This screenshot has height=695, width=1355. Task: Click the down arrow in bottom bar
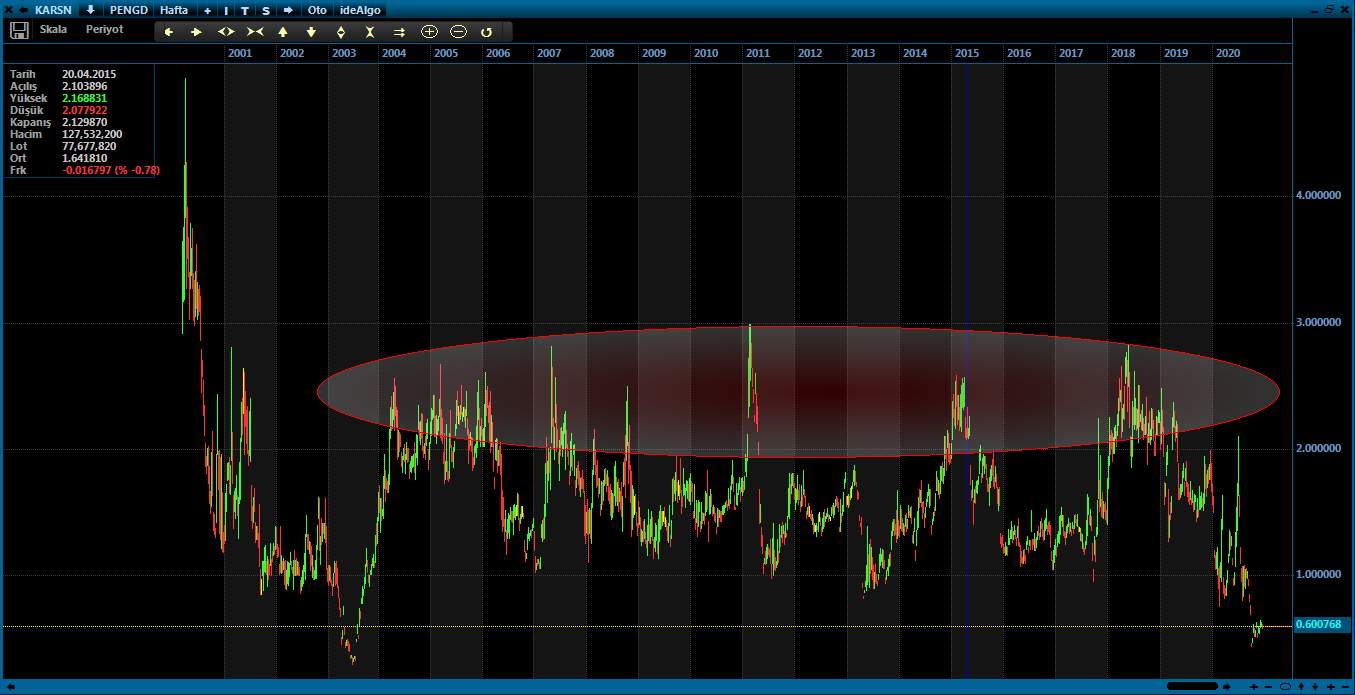coord(1315,687)
